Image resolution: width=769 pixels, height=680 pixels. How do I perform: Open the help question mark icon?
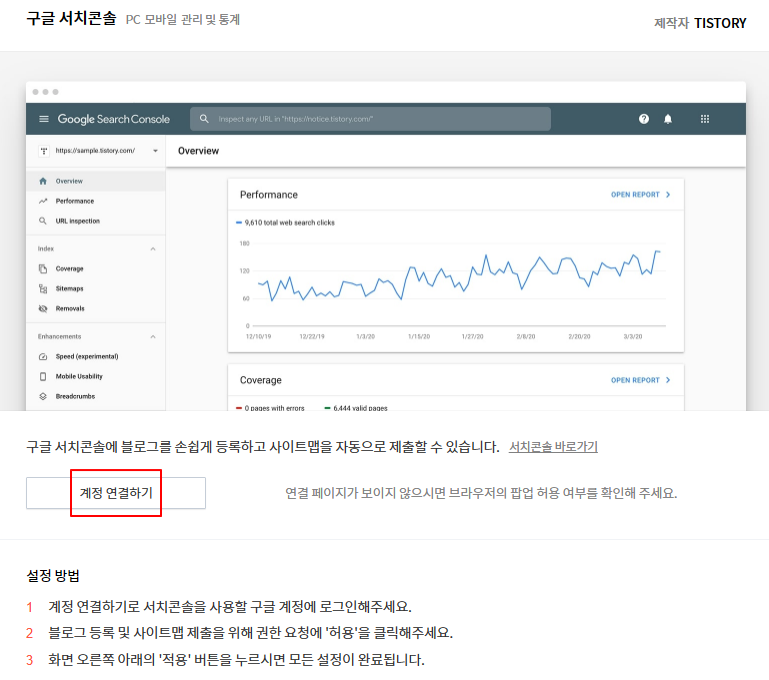point(644,119)
